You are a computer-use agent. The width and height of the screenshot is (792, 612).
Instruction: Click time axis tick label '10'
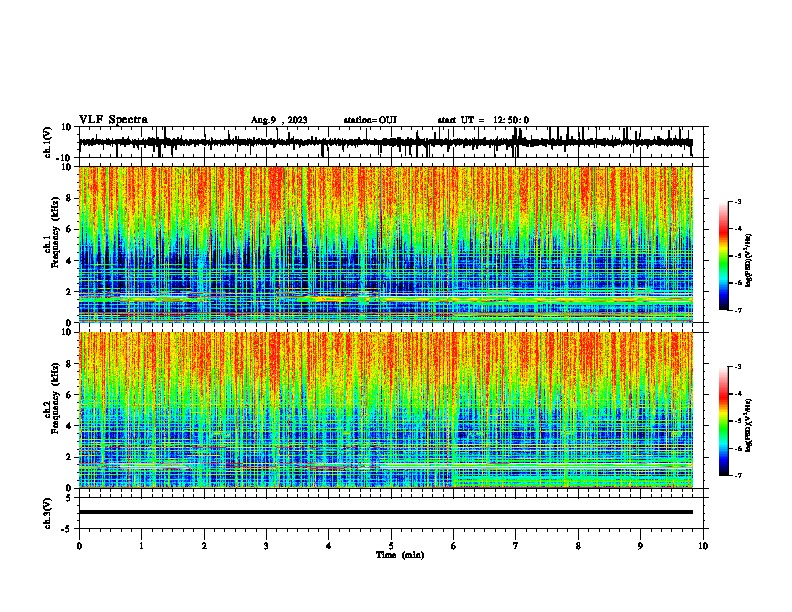pyautogui.click(x=703, y=546)
